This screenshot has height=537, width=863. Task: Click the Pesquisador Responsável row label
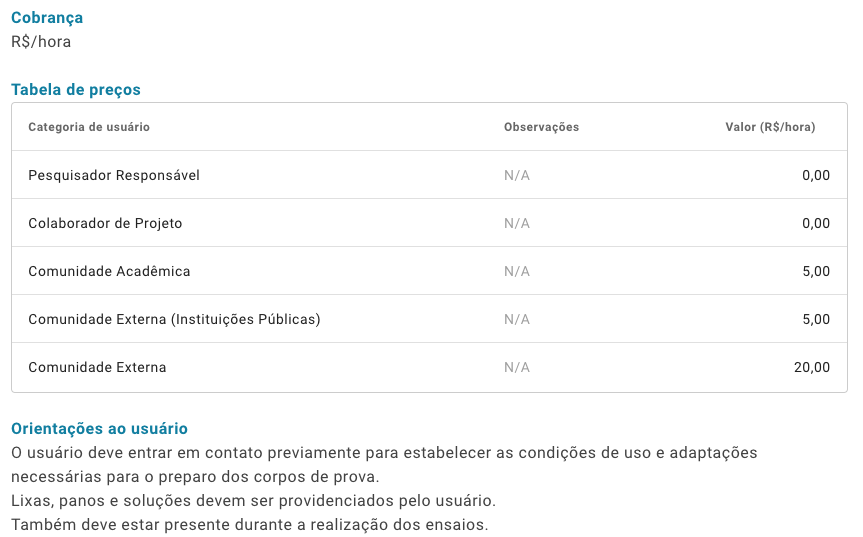click(114, 176)
